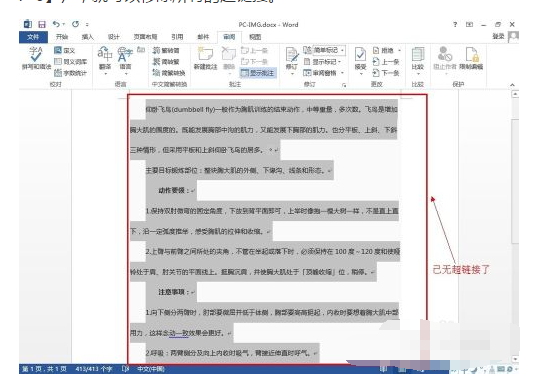554x386 pixels.
Task: Click the Sign in (登录) link
Action: (x=498, y=36)
